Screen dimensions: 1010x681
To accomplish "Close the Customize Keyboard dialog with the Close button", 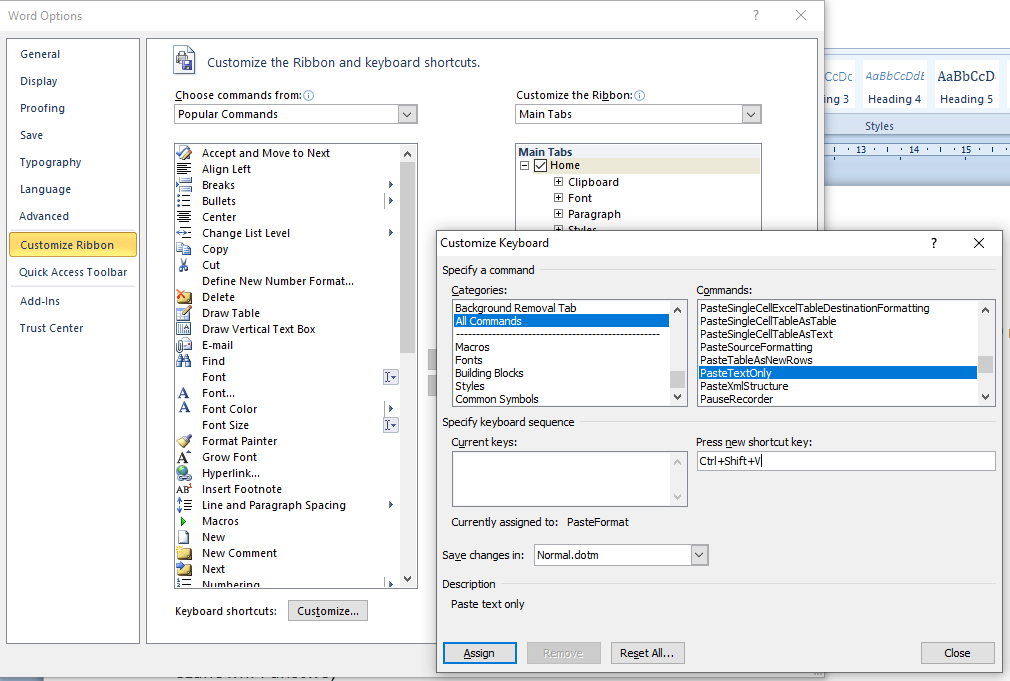I will 957,653.
